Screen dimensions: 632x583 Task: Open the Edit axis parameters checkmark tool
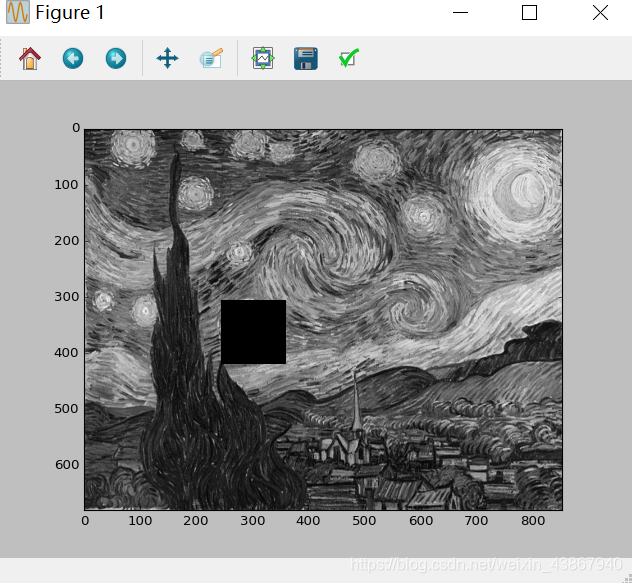tap(349, 58)
